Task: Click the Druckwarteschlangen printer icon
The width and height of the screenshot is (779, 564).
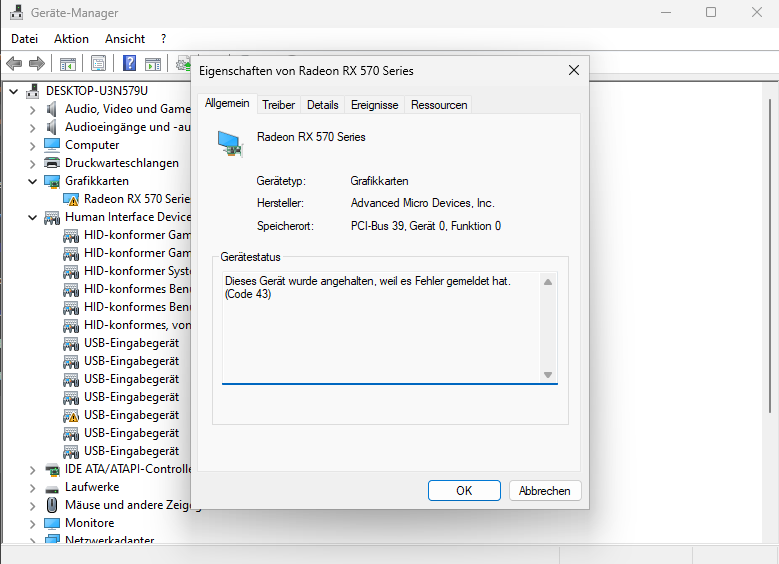Action: point(52,163)
